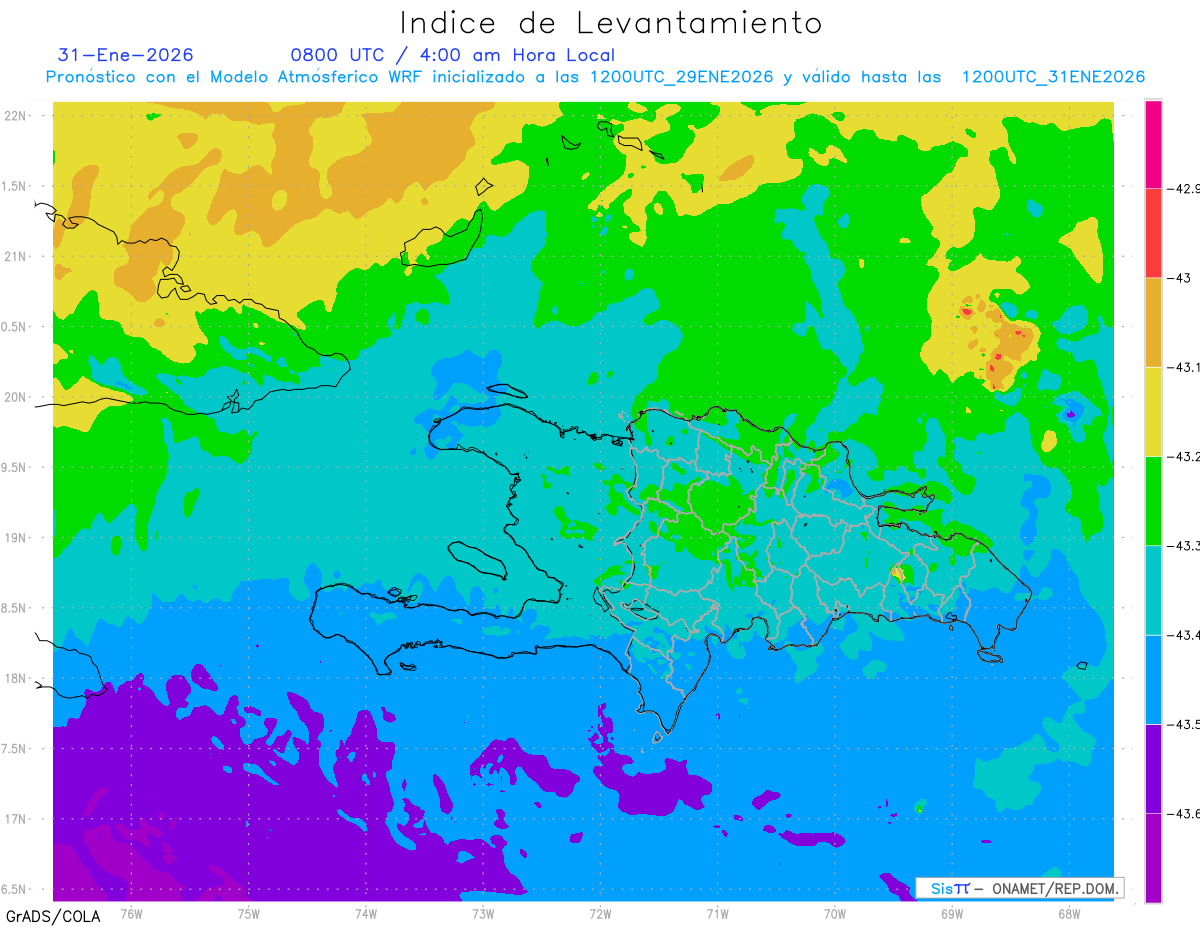
Task: Click the '69W' longitude label
Action: [x=952, y=913]
